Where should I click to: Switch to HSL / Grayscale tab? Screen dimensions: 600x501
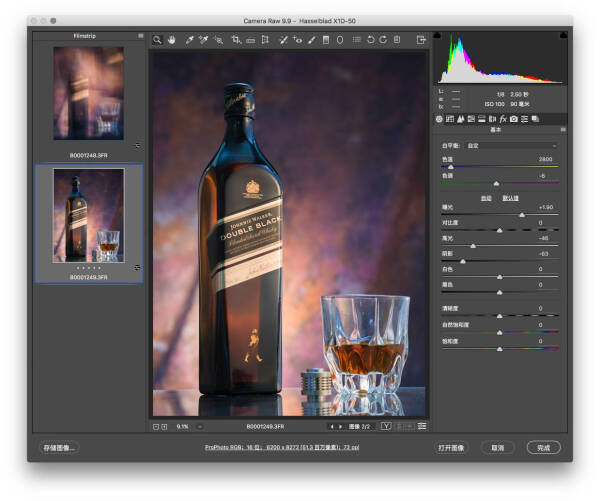click(471, 119)
